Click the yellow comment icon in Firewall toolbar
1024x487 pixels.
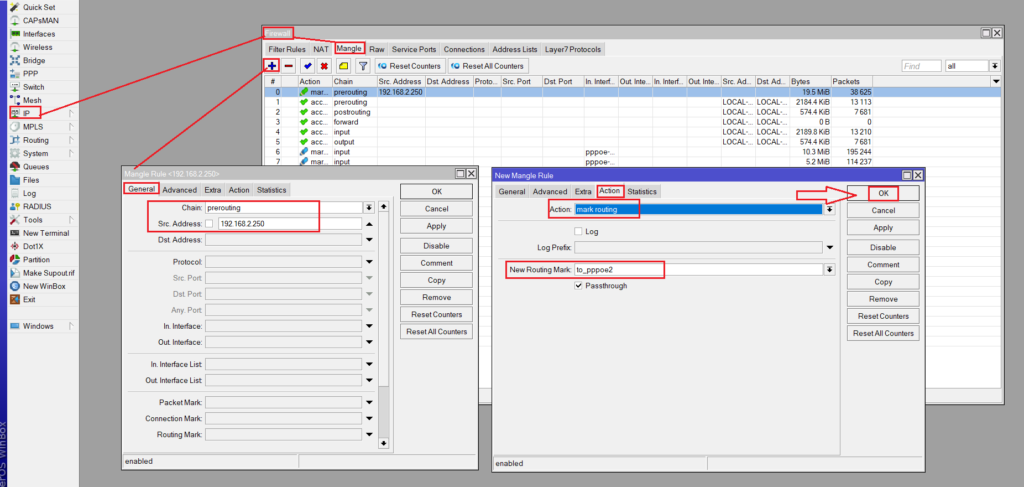343,66
